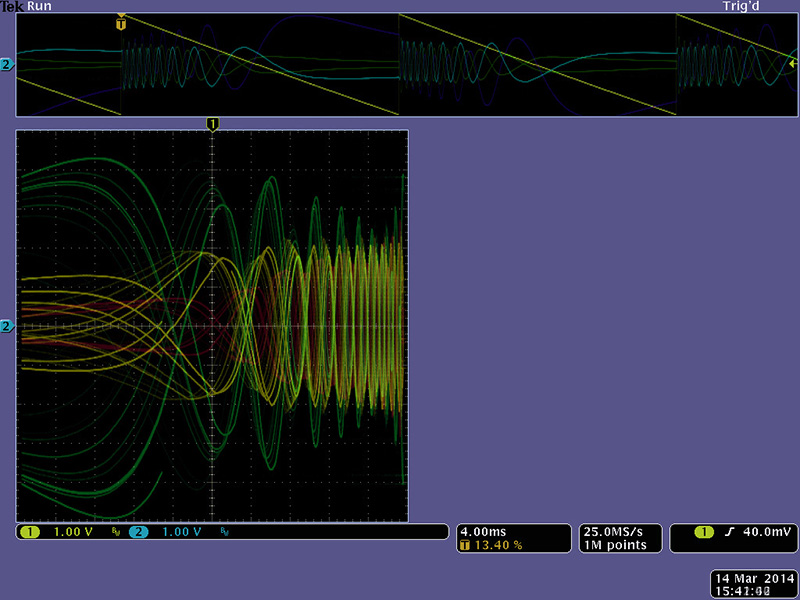800x600 pixels.
Task: Click channel 1 bandwidth limit icon
Action: [x=116, y=532]
